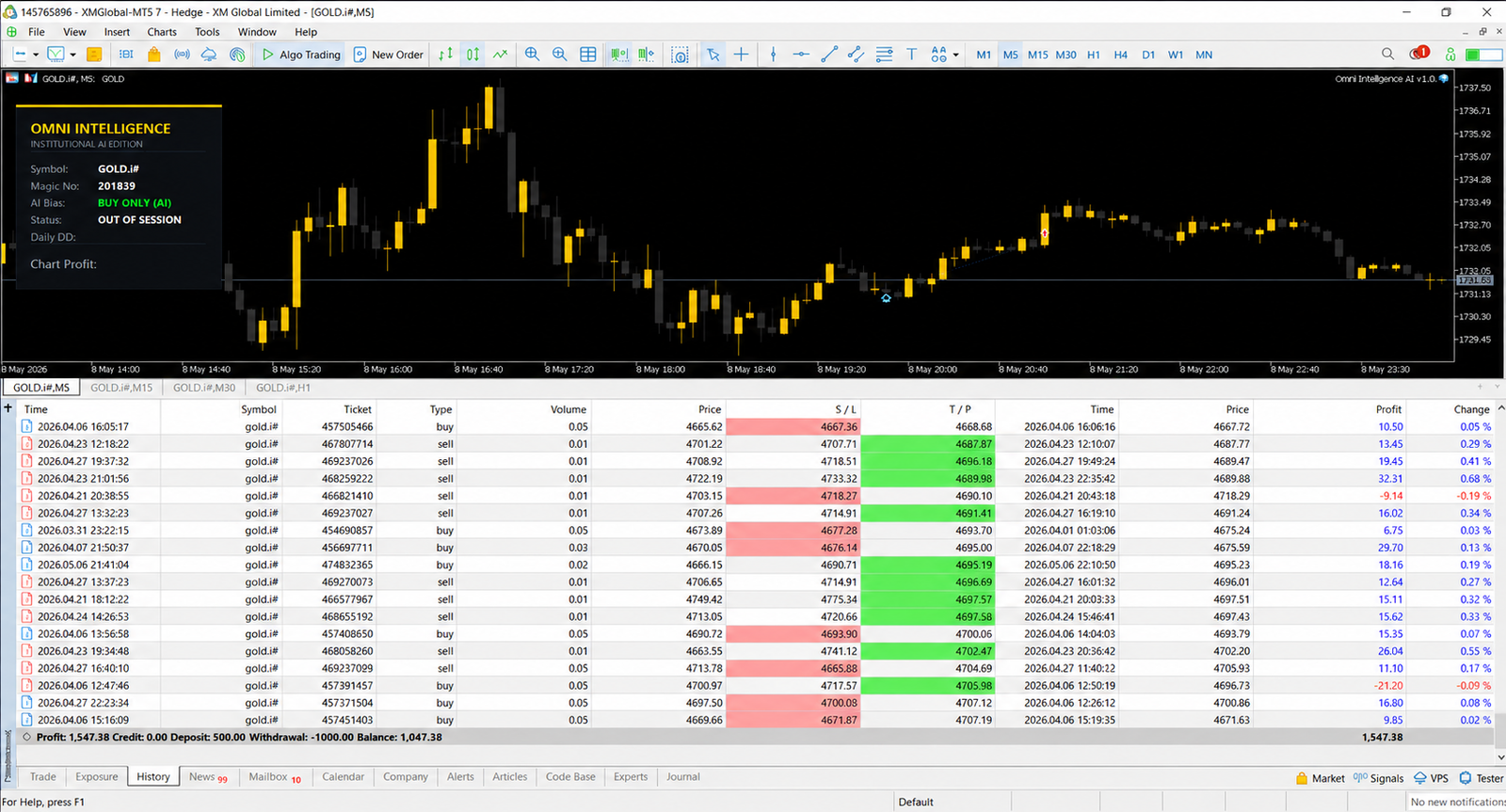Open the Depth of Market arrows icon
The width and height of the screenshot is (1506, 812).
pyautogui.click(x=445, y=55)
